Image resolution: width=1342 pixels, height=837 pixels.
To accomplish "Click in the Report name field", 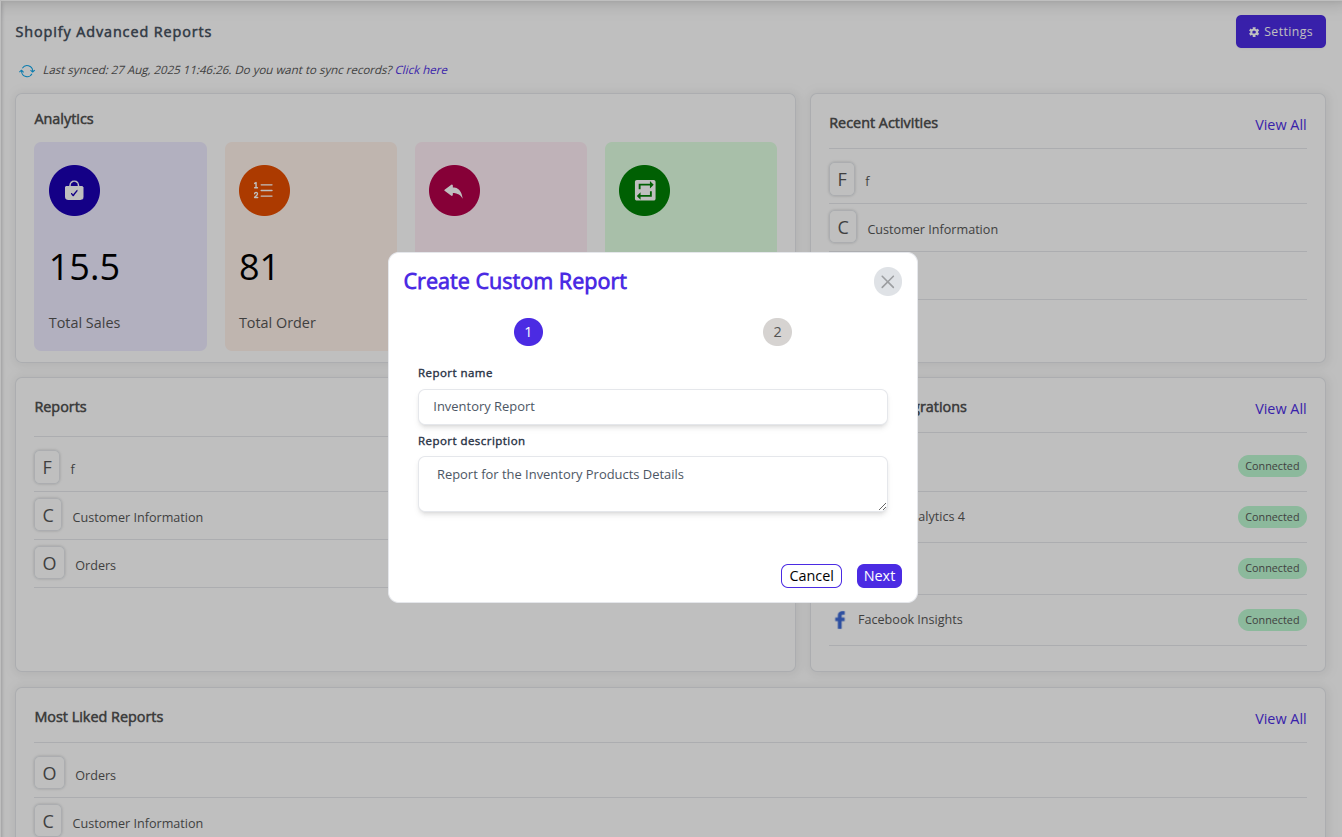I will tap(652, 407).
